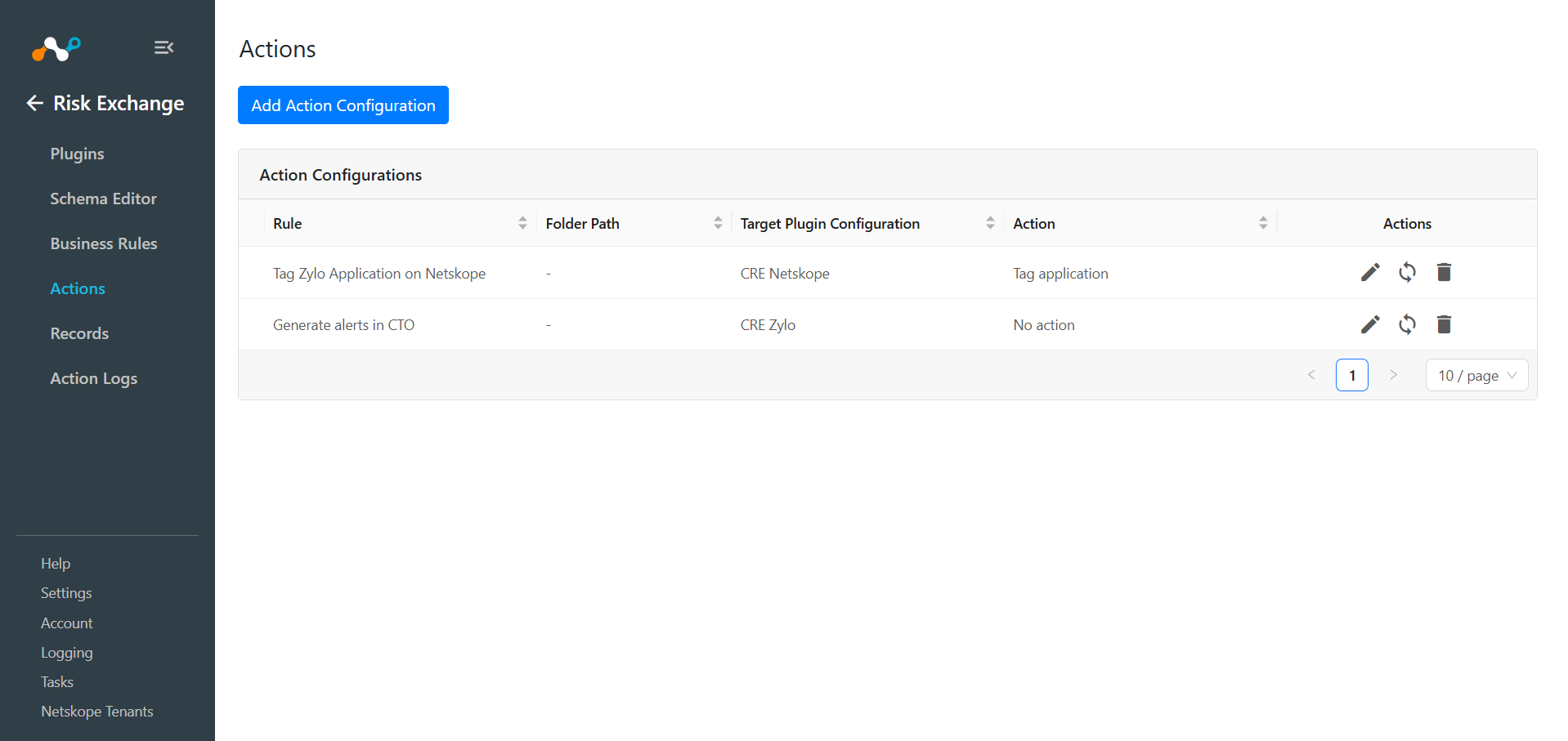Click the 'Action Configurations' panel title

point(341,175)
